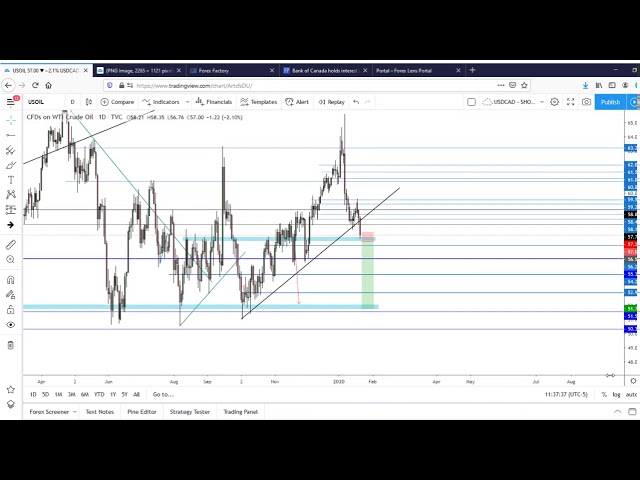Toggle lock all drawing tools

tap(11, 309)
